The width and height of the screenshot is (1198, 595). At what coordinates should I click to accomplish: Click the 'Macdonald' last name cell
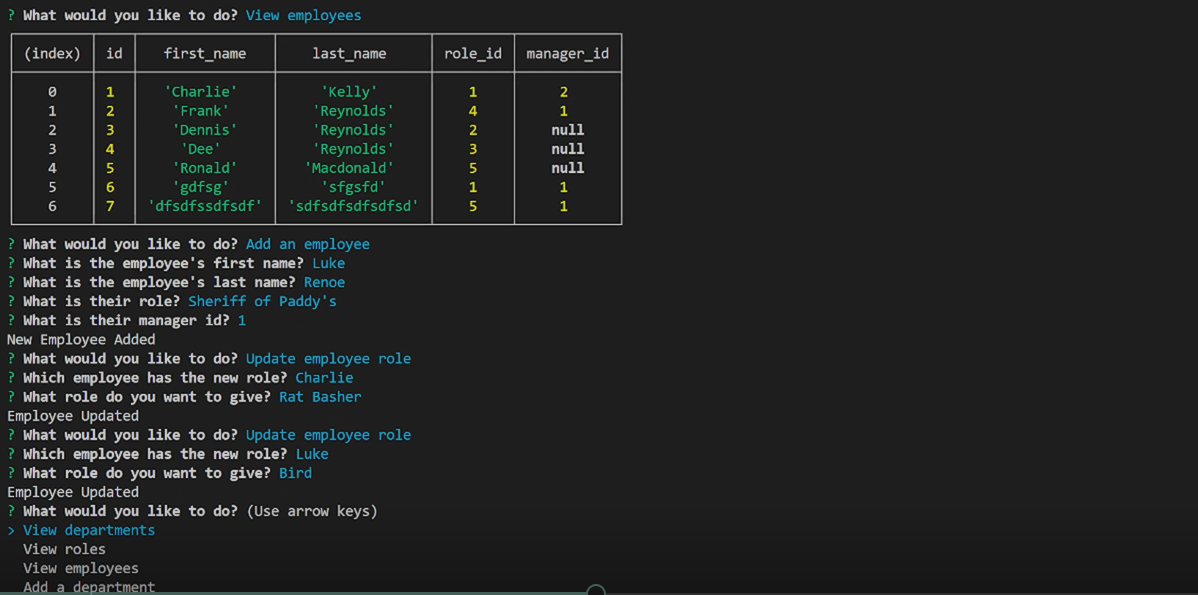coord(349,168)
